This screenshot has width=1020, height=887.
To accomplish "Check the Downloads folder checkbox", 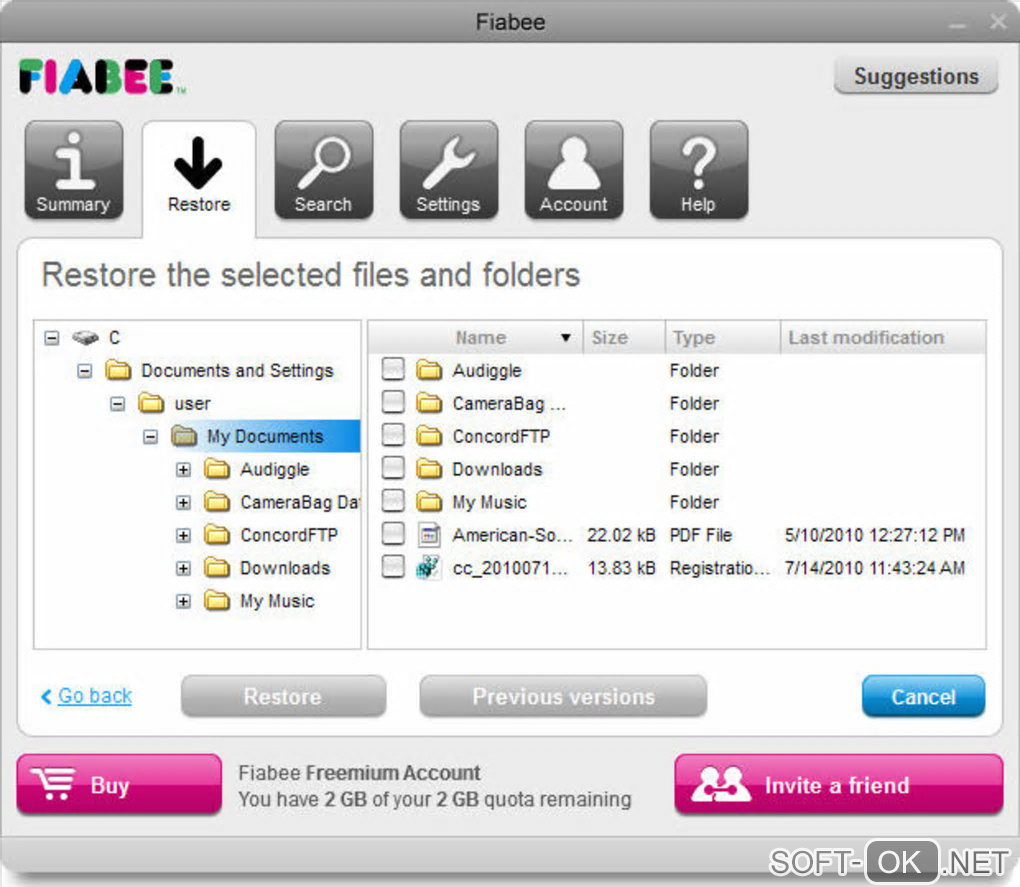I will (393, 468).
